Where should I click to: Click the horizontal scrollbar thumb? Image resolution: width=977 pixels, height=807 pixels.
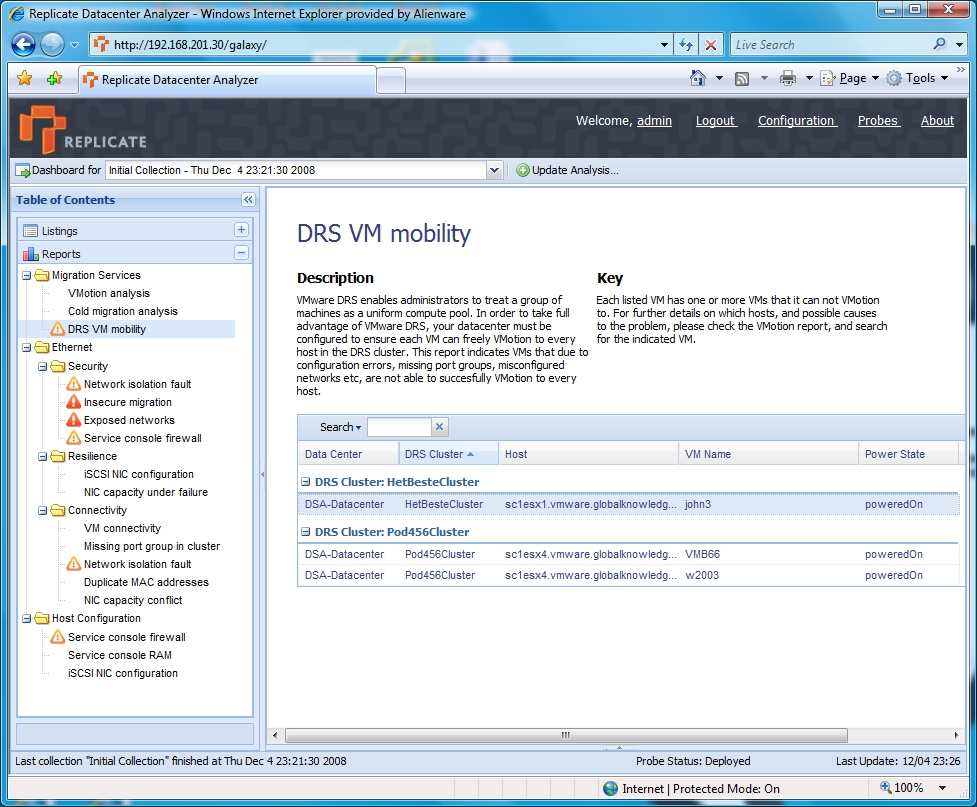coord(566,735)
